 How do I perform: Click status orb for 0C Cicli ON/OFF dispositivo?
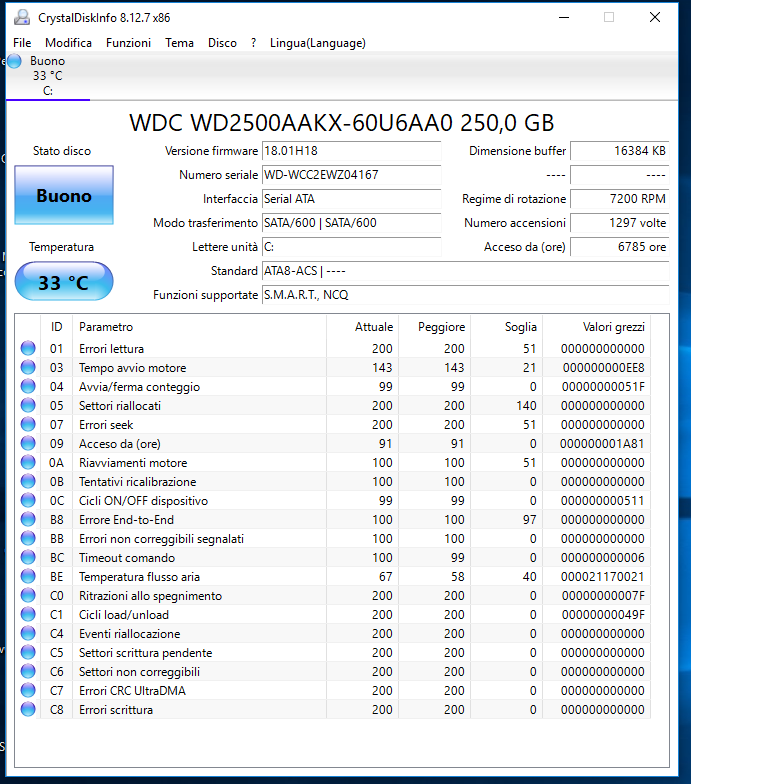[x=28, y=500]
